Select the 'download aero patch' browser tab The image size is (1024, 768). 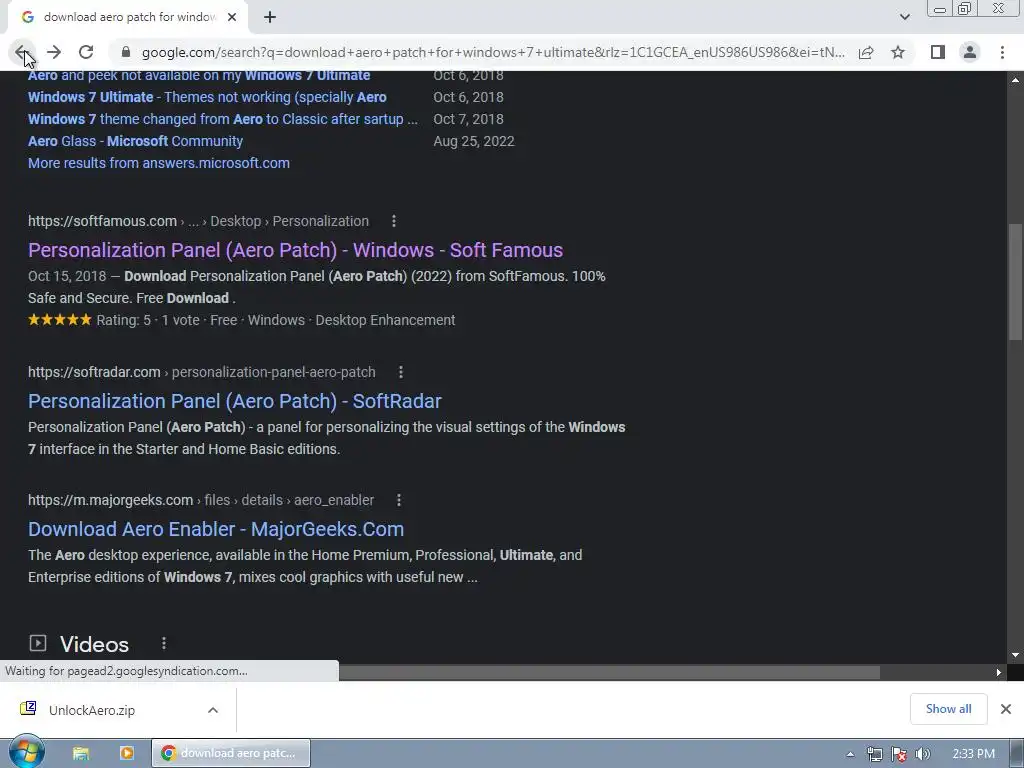point(128,17)
